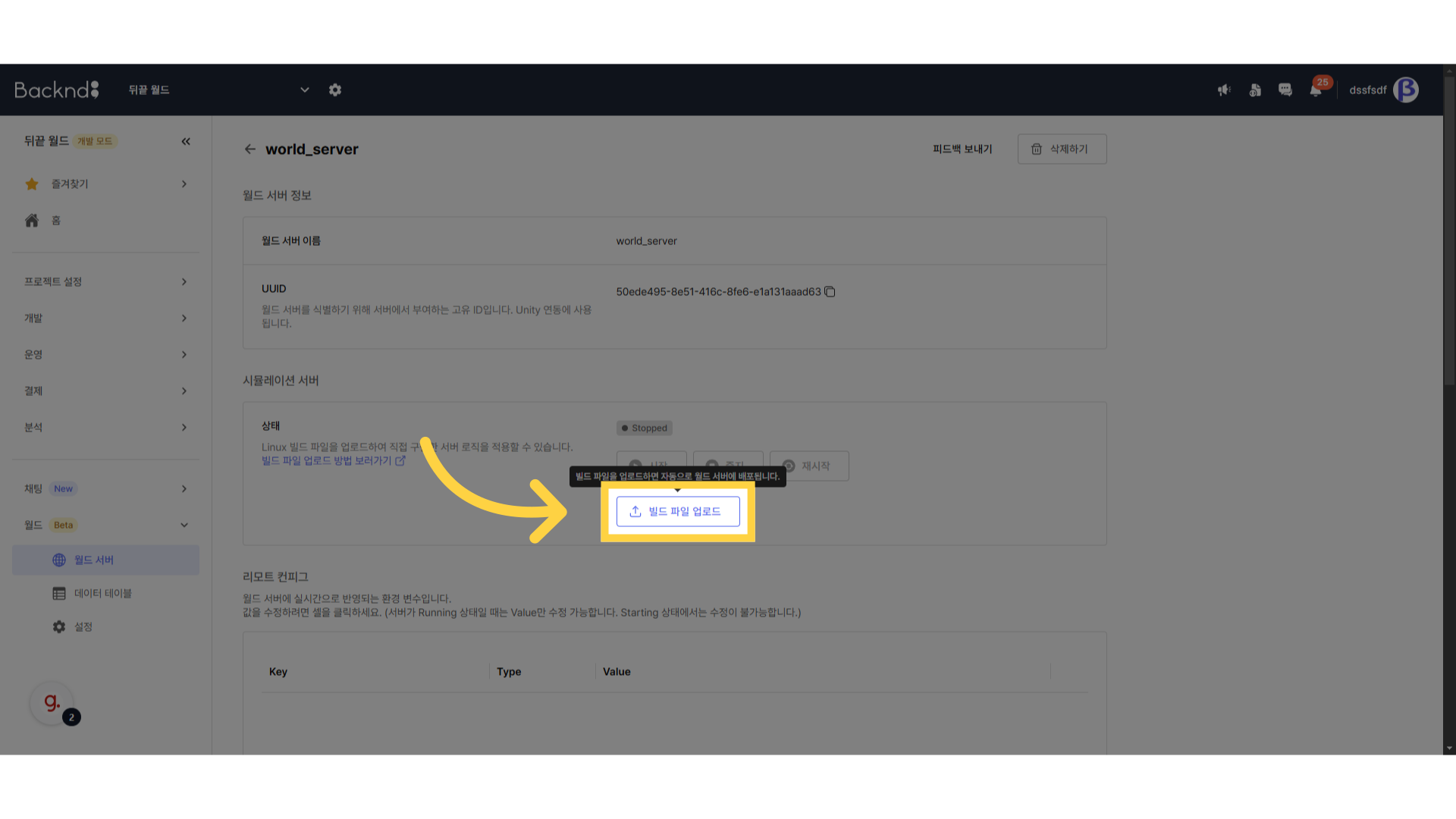This screenshot has width=1456, height=819.
Task: Expand the 프로젝트 설정 menu section
Action: click(106, 282)
